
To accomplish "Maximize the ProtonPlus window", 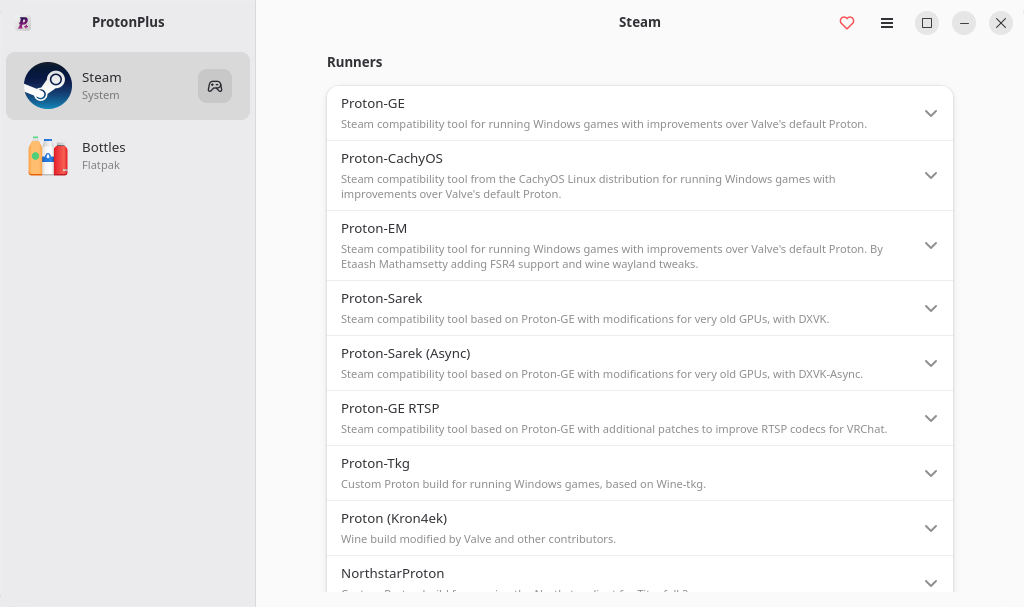I will [926, 23].
